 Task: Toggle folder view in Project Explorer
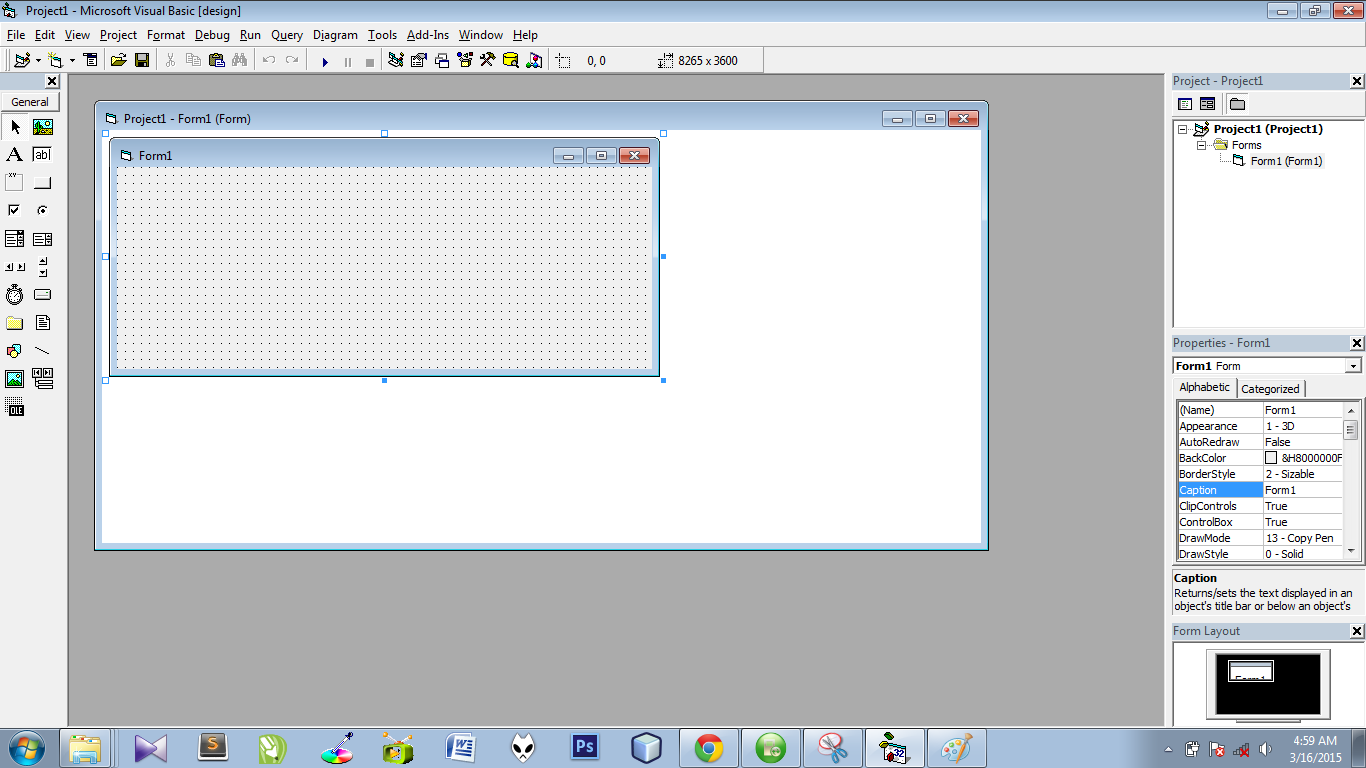1237,103
